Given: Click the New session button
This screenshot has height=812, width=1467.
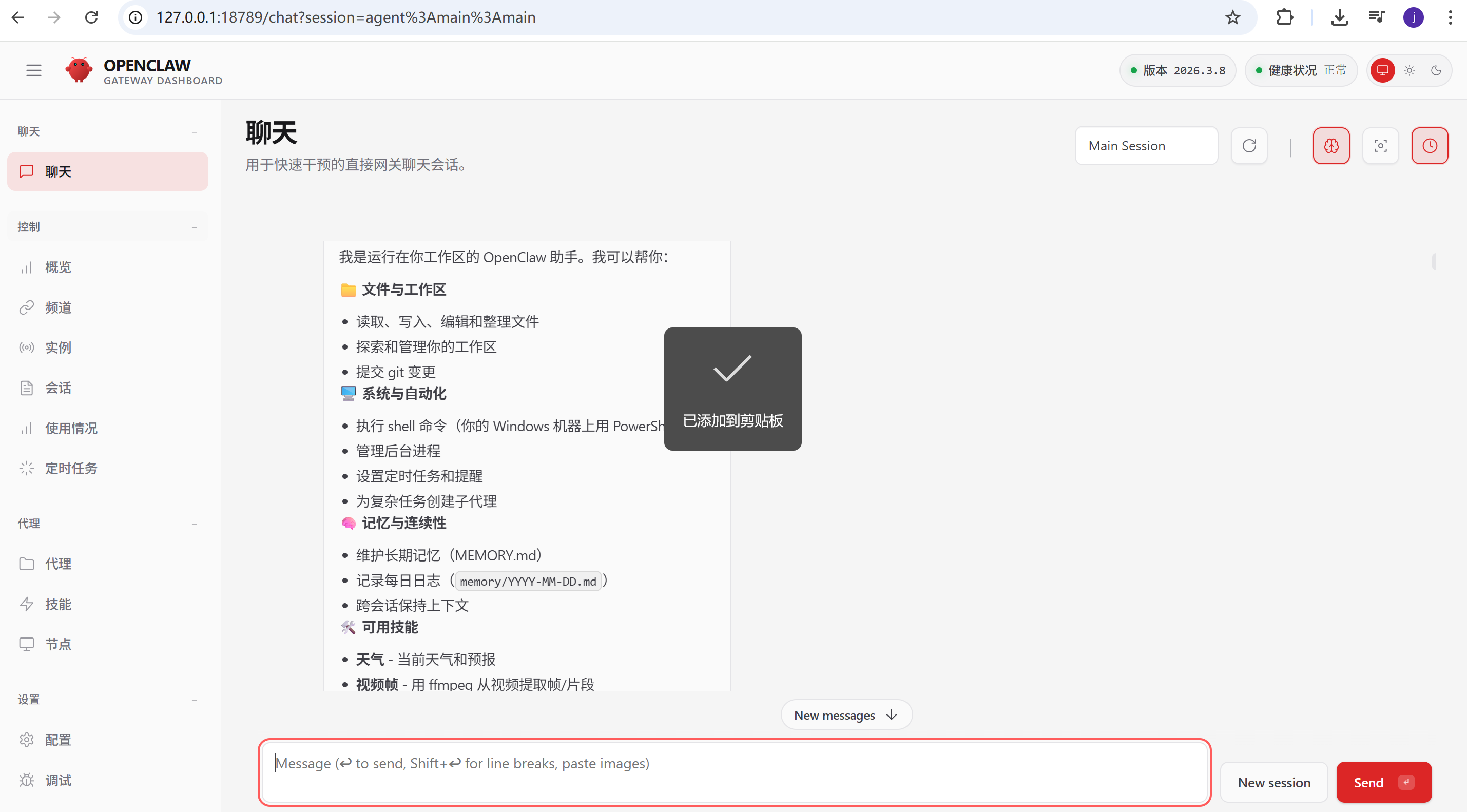Looking at the screenshot, I should (x=1274, y=782).
